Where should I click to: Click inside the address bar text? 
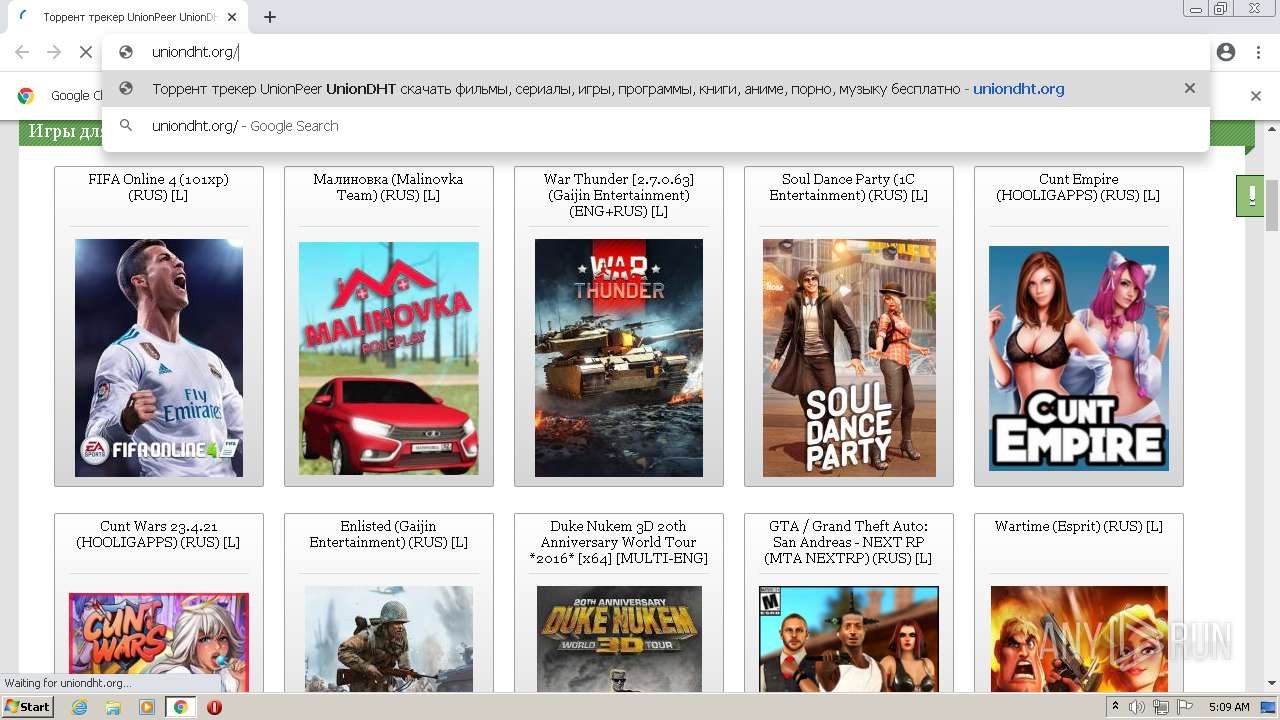[194, 52]
